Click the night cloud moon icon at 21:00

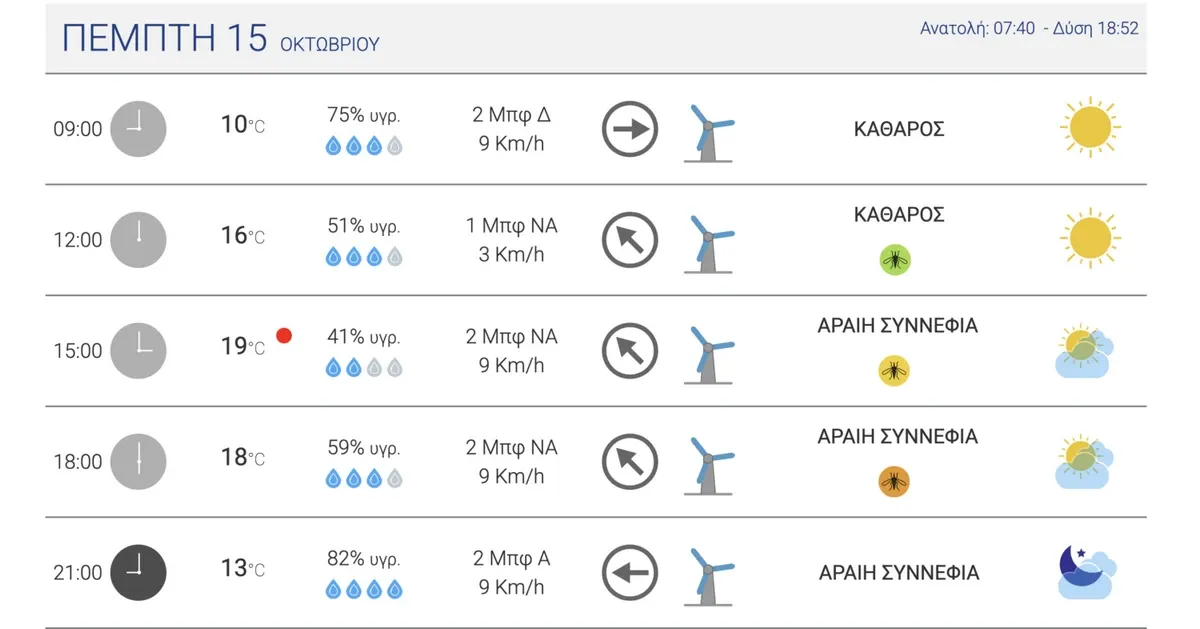(x=1087, y=573)
